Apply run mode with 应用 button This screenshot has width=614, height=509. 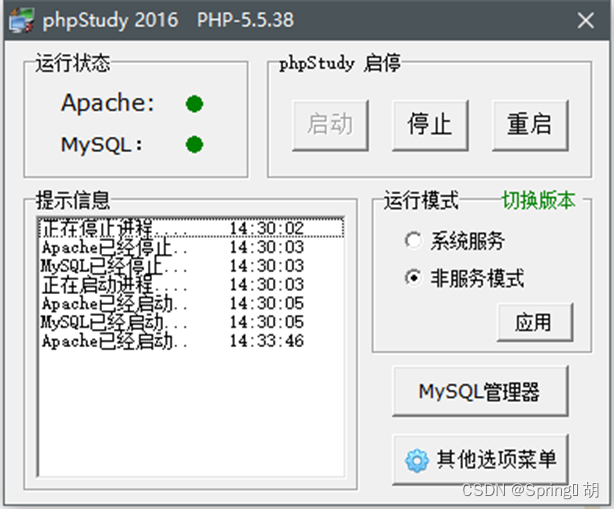coord(535,322)
